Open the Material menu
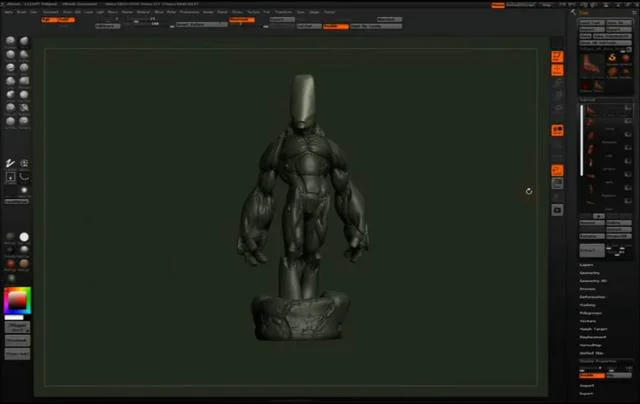Viewport: 640px width, 404px height. pyautogui.click(x=143, y=12)
